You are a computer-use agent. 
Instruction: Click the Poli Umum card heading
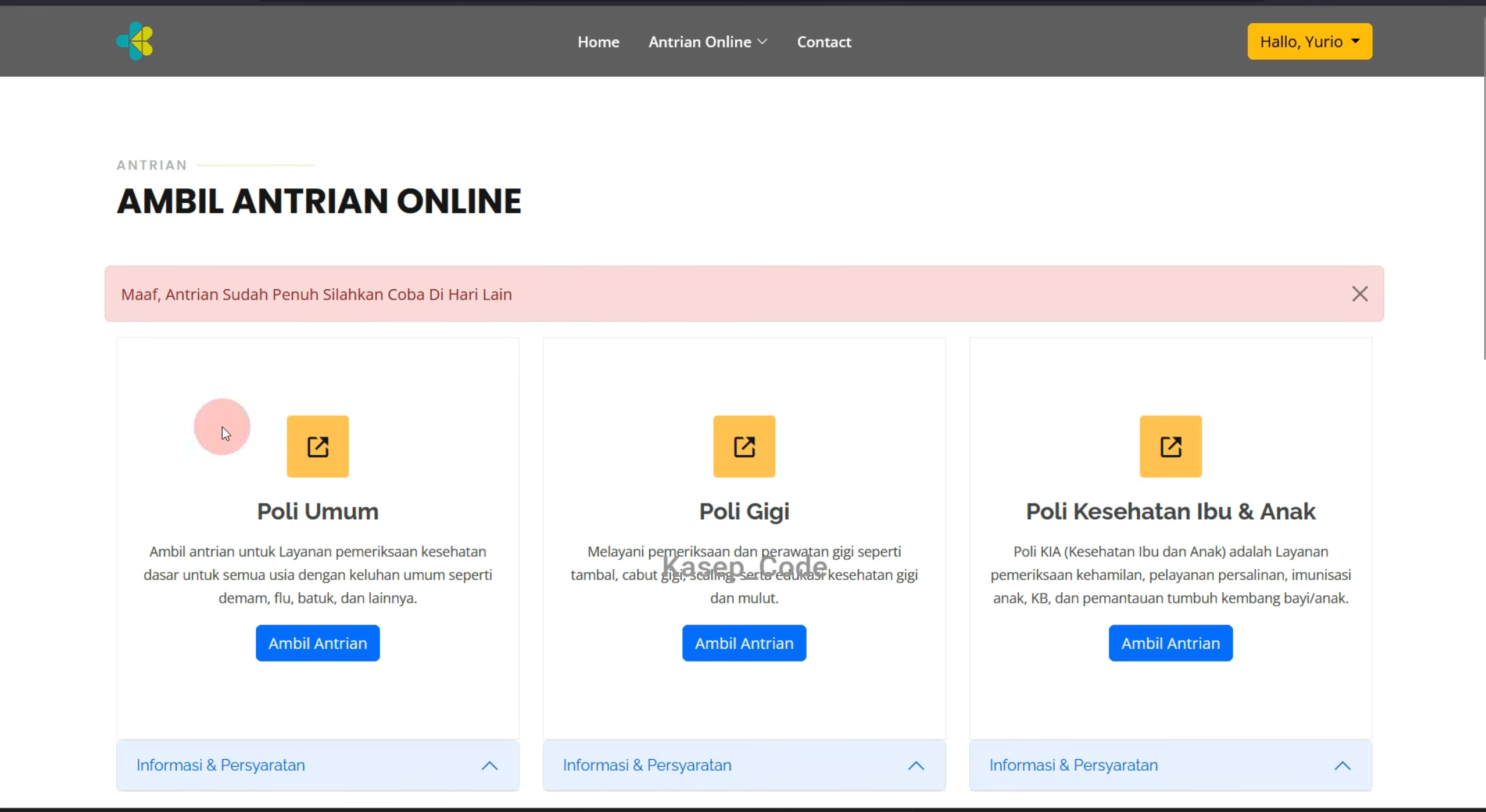coord(317,511)
